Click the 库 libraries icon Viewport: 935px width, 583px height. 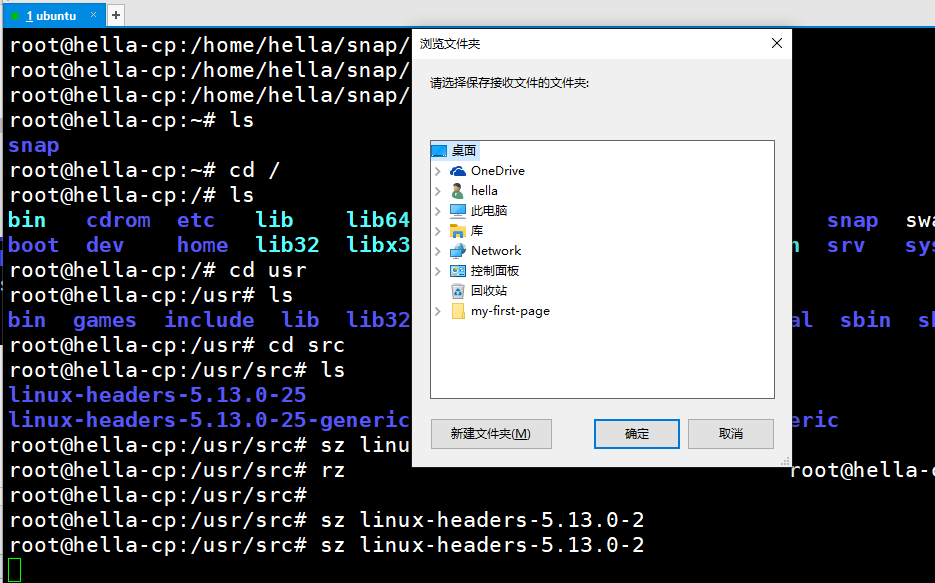pos(458,231)
